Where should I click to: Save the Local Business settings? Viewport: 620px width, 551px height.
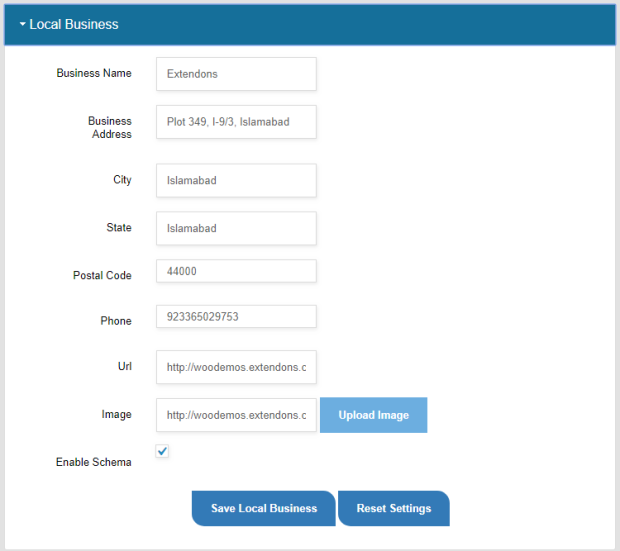coord(264,508)
